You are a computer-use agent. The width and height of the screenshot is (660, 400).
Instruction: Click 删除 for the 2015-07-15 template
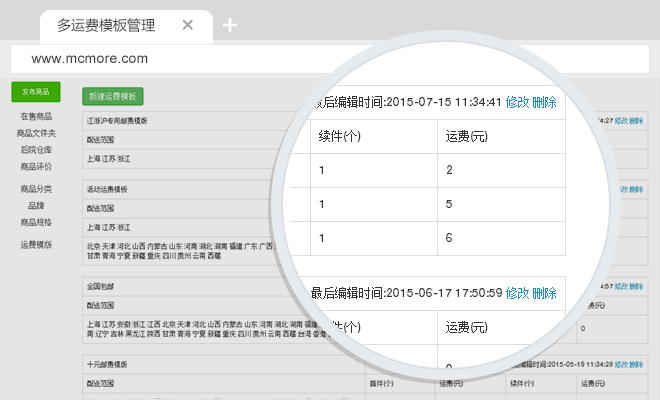tap(544, 101)
